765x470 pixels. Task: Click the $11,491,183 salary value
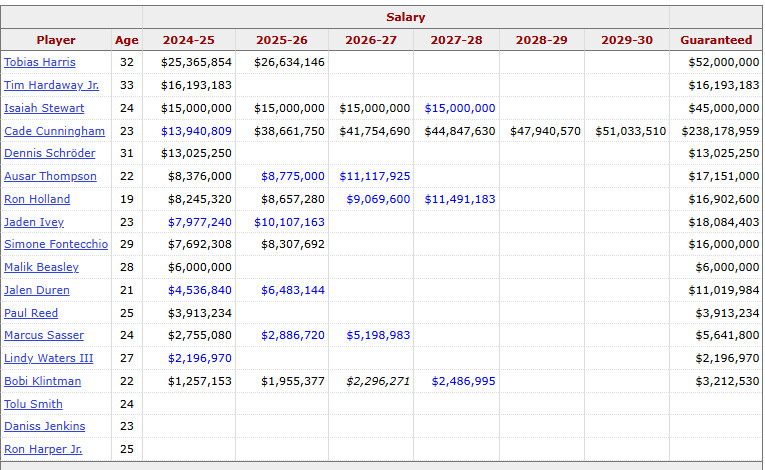[460, 199]
